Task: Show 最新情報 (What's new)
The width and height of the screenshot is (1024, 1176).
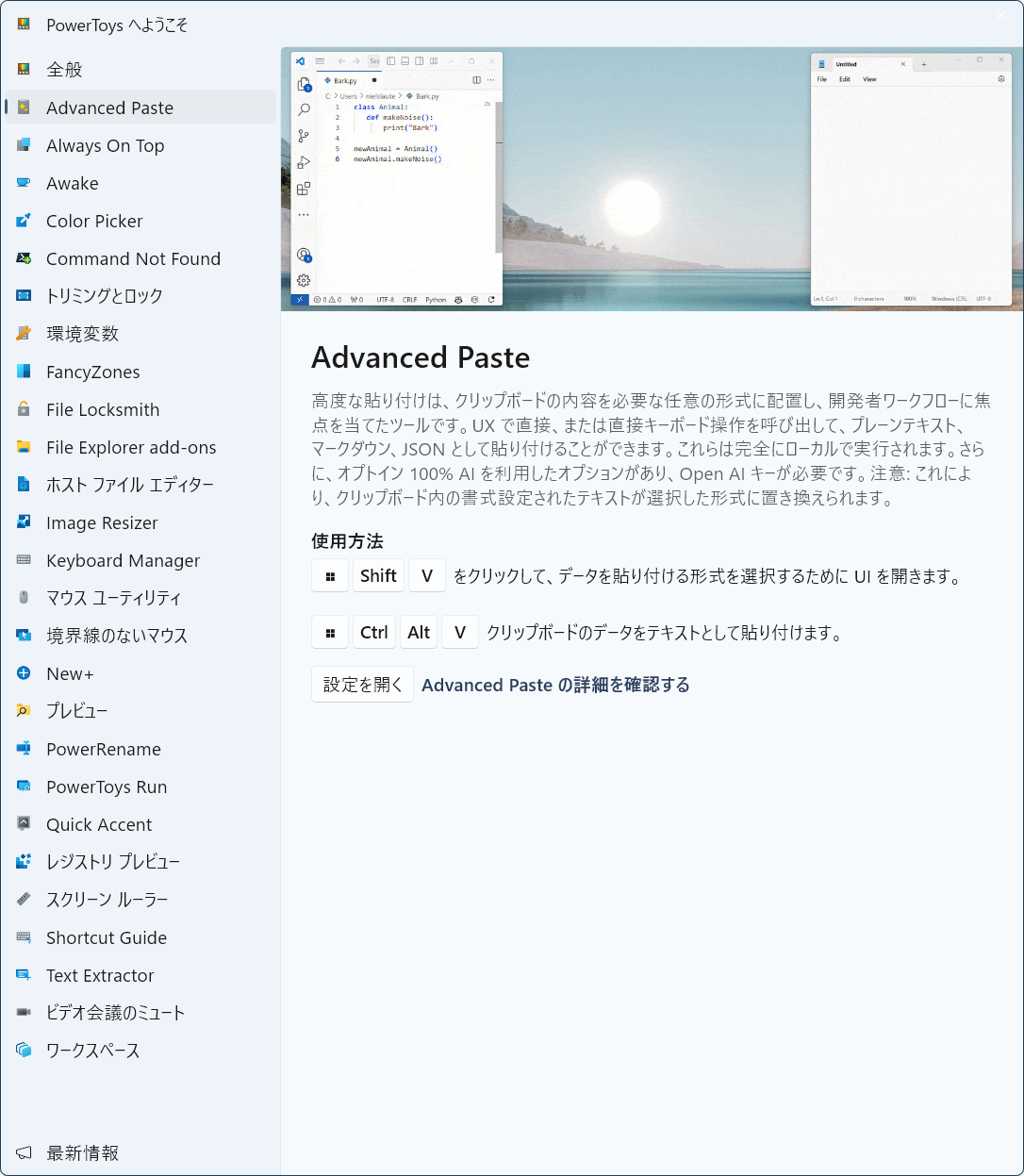Action: (x=140, y=1152)
